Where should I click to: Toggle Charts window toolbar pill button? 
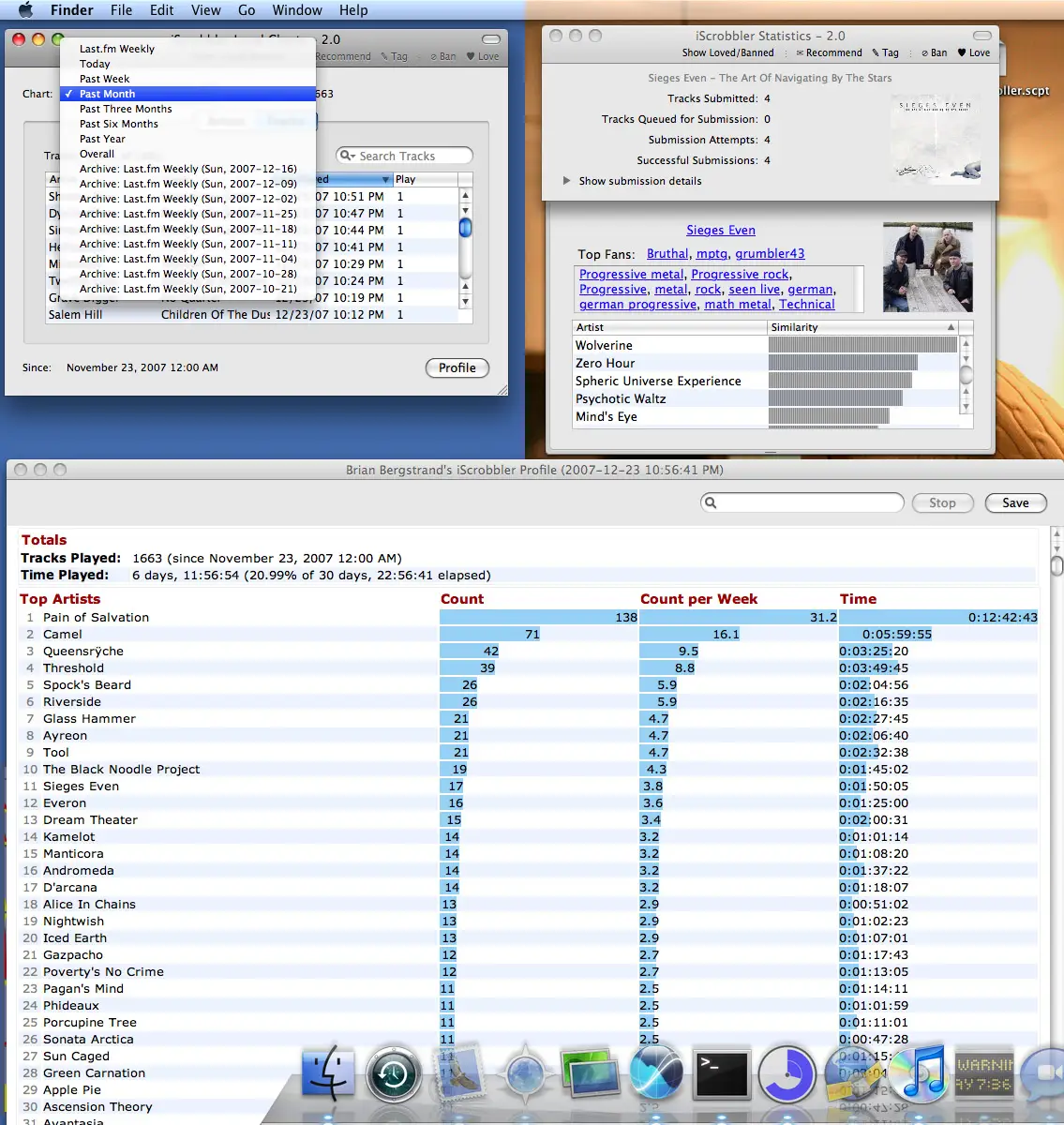(491, 39)
